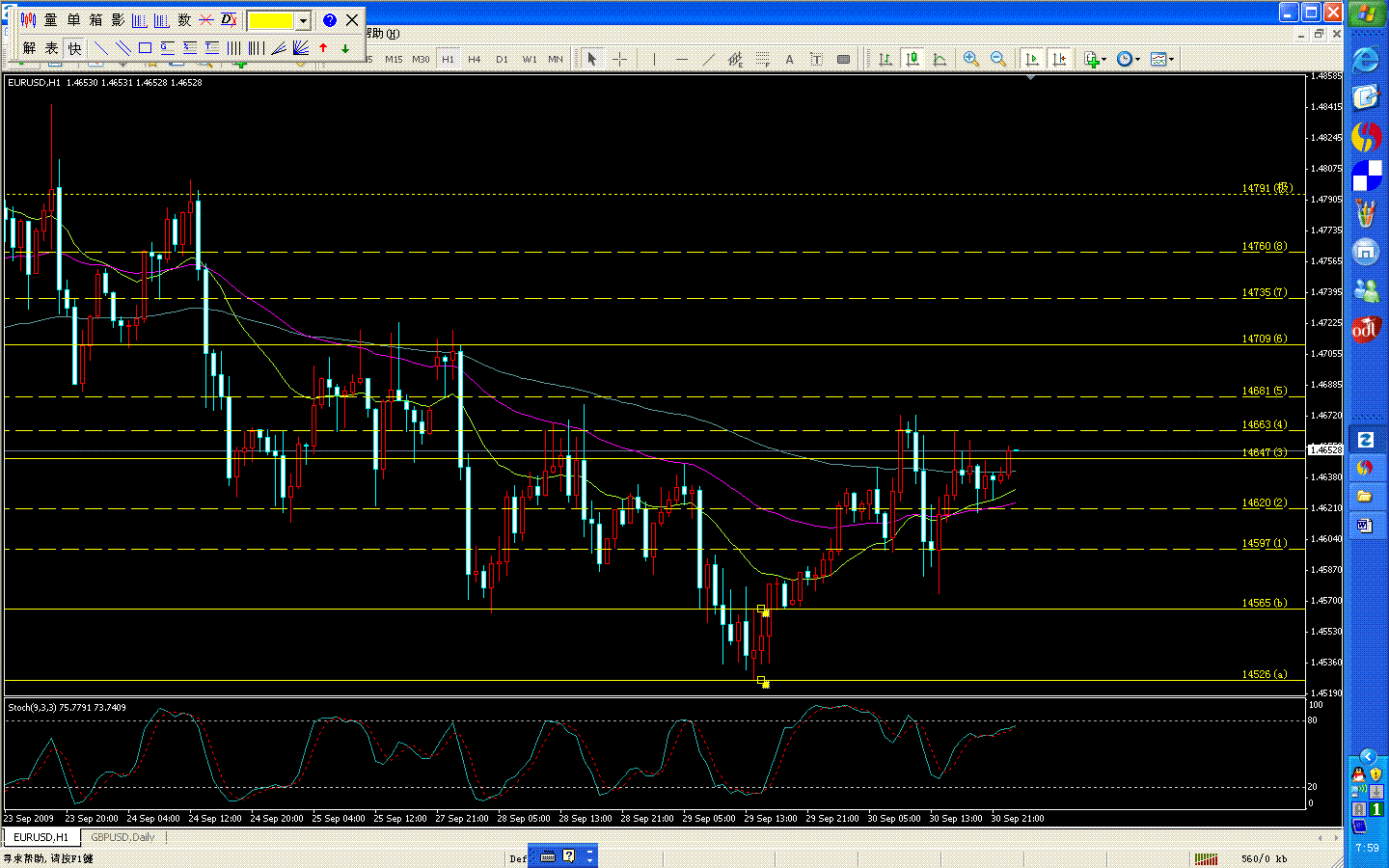Switch to the EURUSD,H1 chart tab
Viewport: 1389px width, 868px height.
[x=41, y=837]
